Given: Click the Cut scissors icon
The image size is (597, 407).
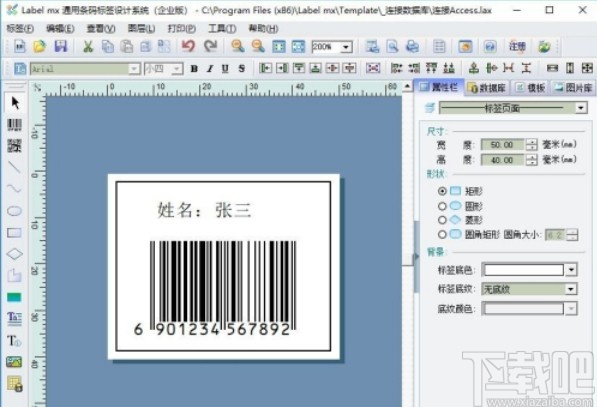Looking at the screenshot, I should pos(88,46).
